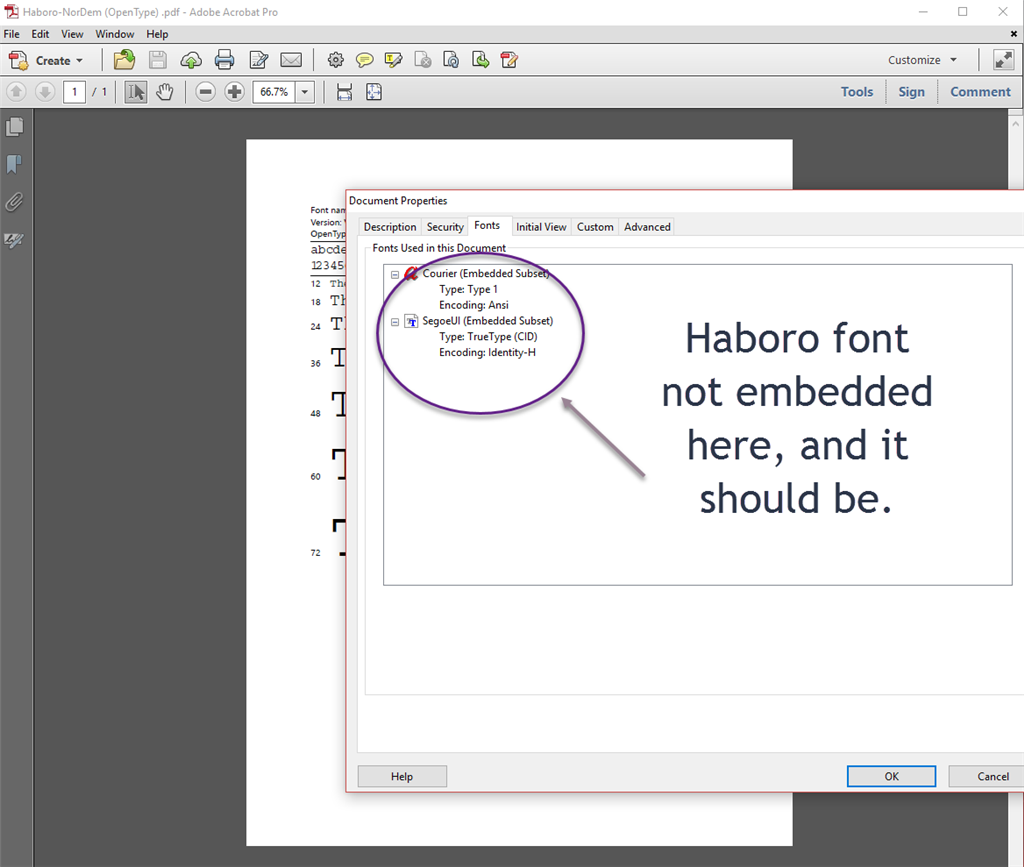Switch to the Initial View tab
Image resolution: width=1024 pixels, height=867 pixels.
click(x=541, y=227)
